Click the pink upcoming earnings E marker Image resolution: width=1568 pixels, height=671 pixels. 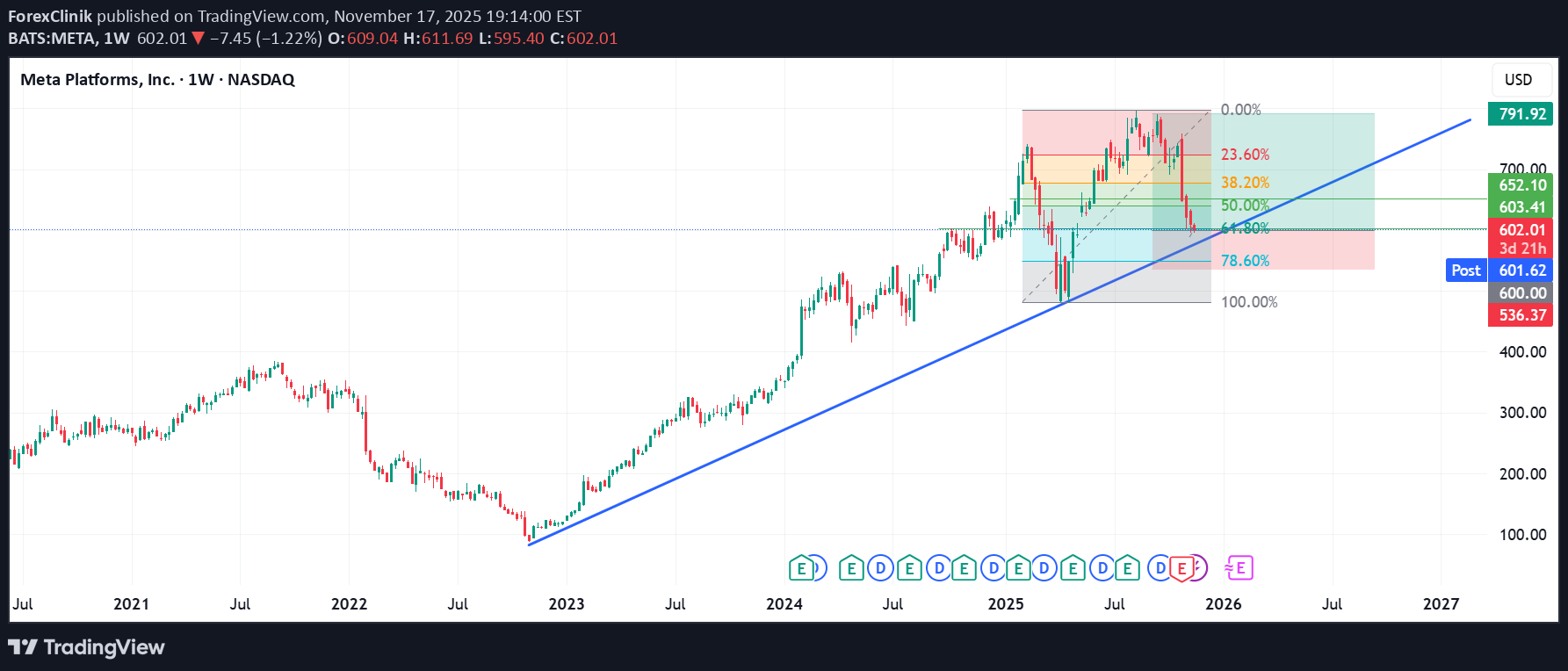click(x=1239, y=568)
